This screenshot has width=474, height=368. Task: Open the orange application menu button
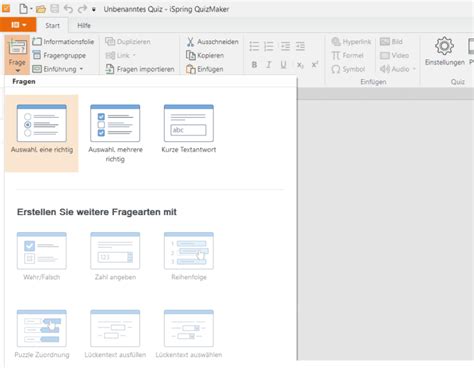[18, 25]
